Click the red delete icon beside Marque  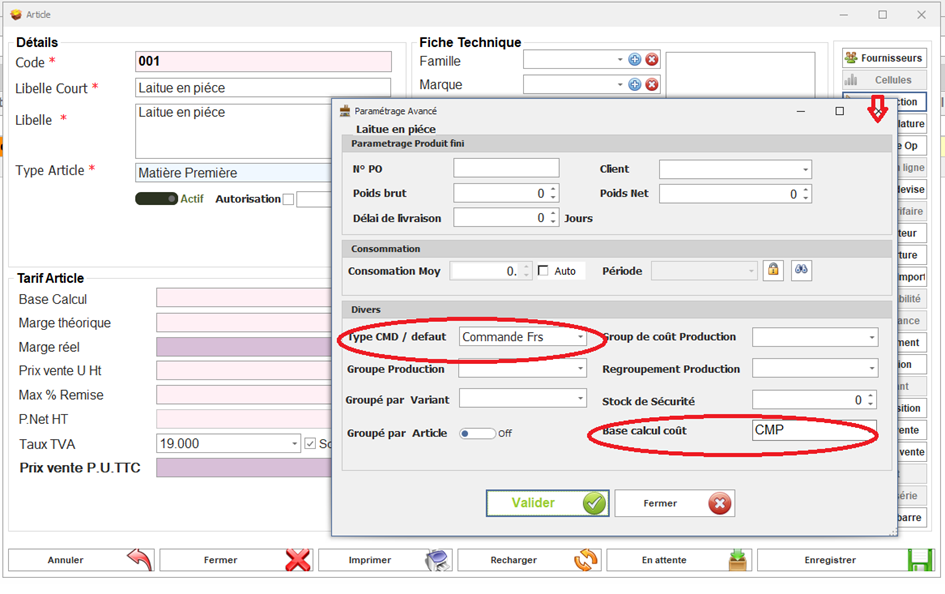click(x=652, y=84)
